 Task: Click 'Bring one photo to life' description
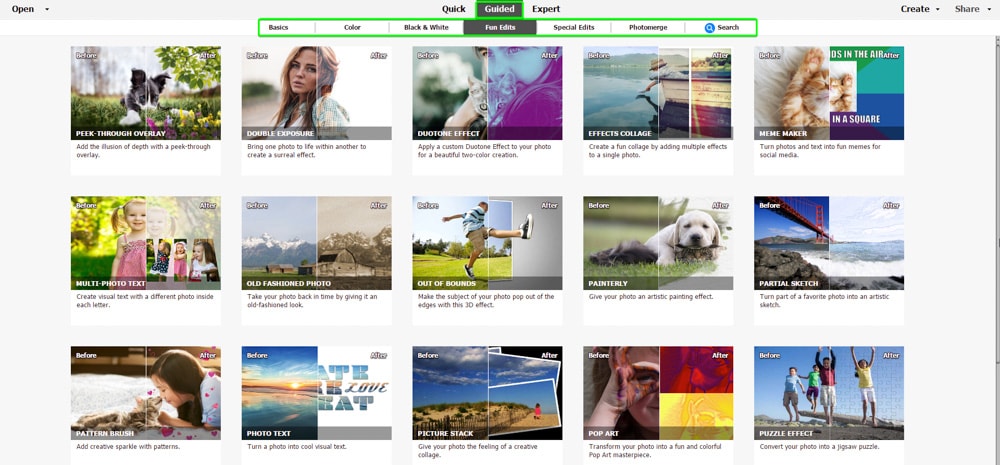(307, 151)
